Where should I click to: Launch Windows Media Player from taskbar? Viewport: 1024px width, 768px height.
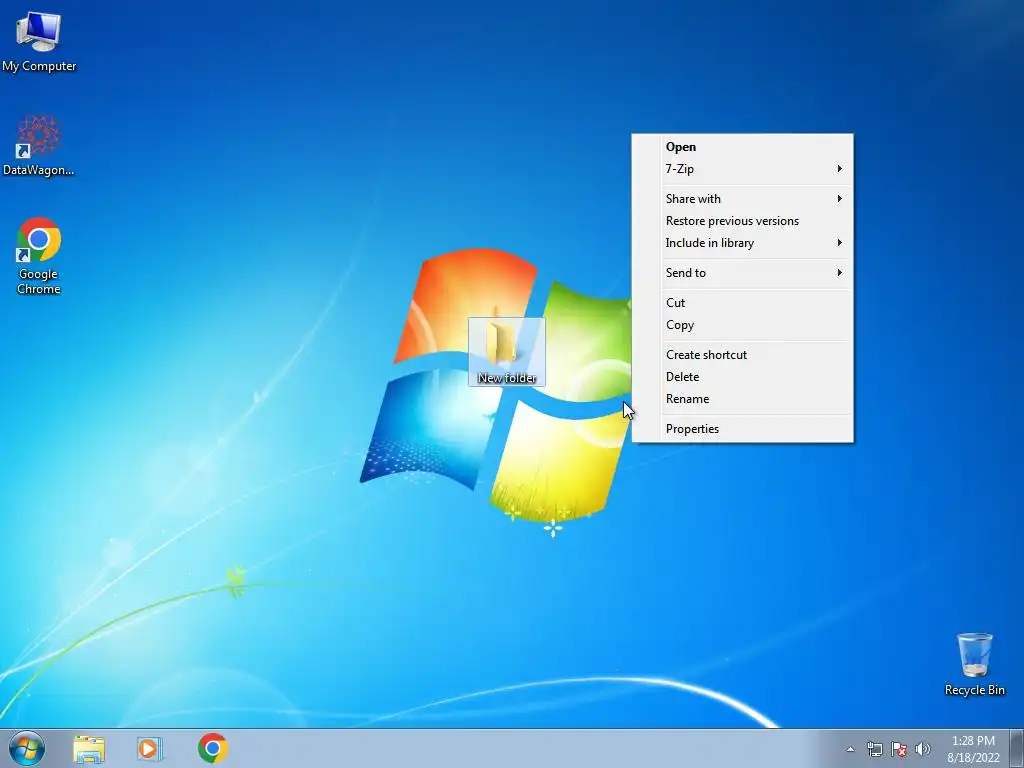point(150,748)
